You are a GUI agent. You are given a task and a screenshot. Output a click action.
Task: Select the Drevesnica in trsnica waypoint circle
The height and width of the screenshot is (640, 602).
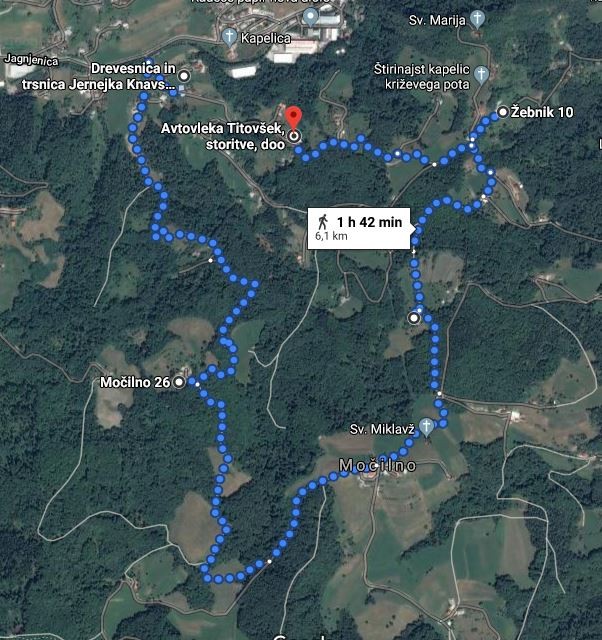184,76
